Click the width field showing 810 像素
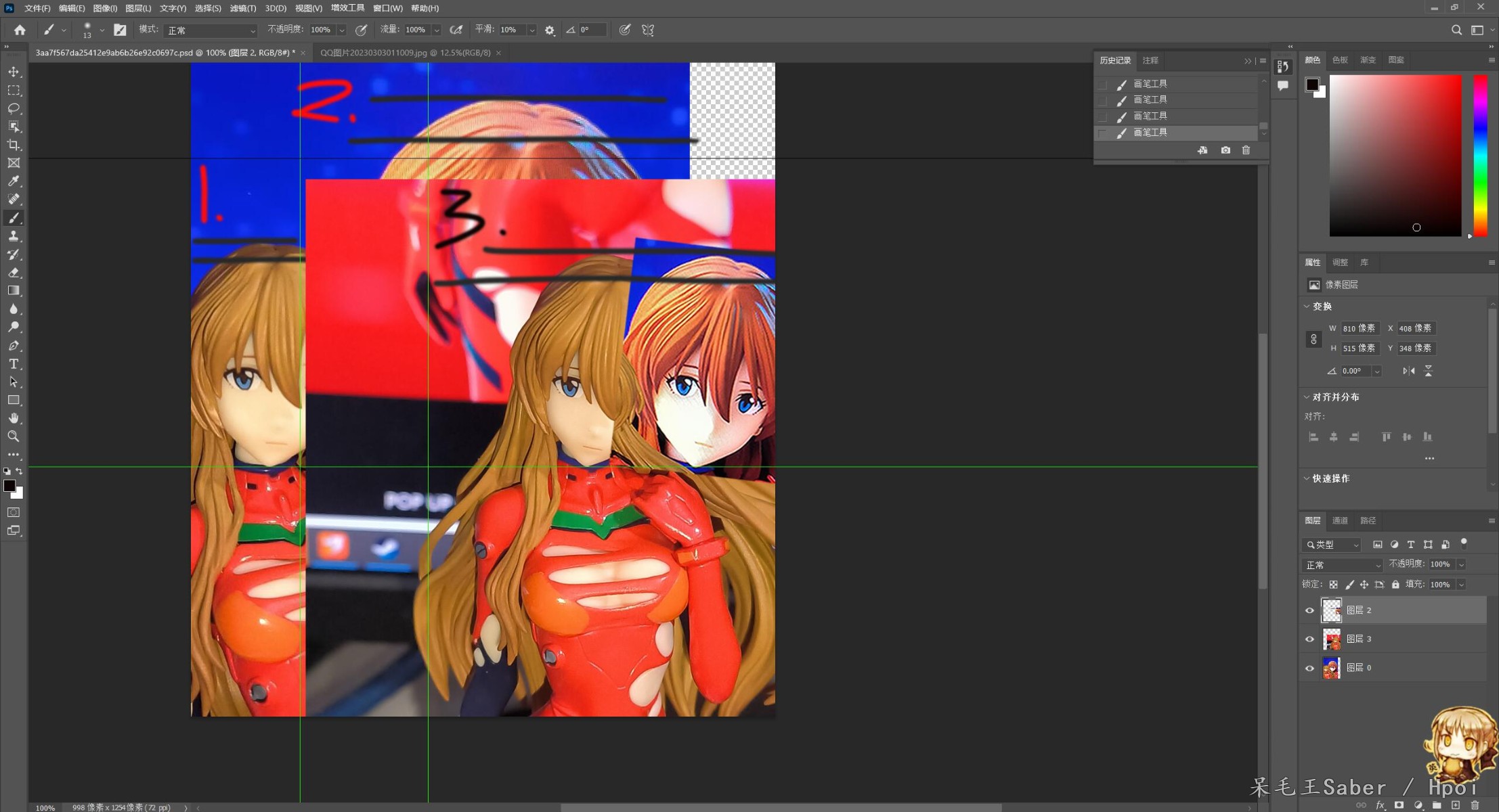Image resolution: width=1499 pixels, height=812 pixels. [x=1359, y=328]
